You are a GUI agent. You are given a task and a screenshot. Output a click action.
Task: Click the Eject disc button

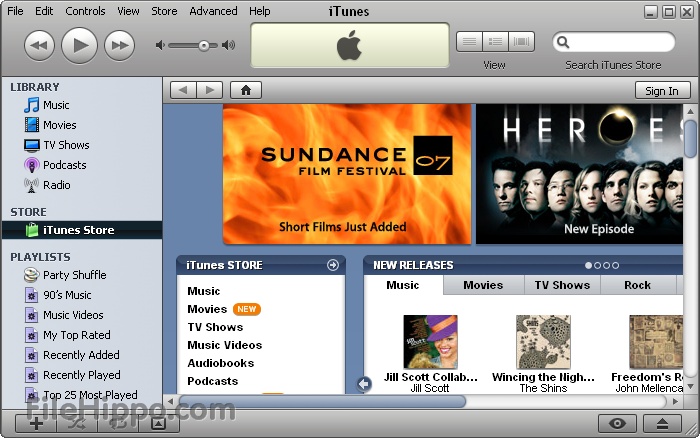662,423
